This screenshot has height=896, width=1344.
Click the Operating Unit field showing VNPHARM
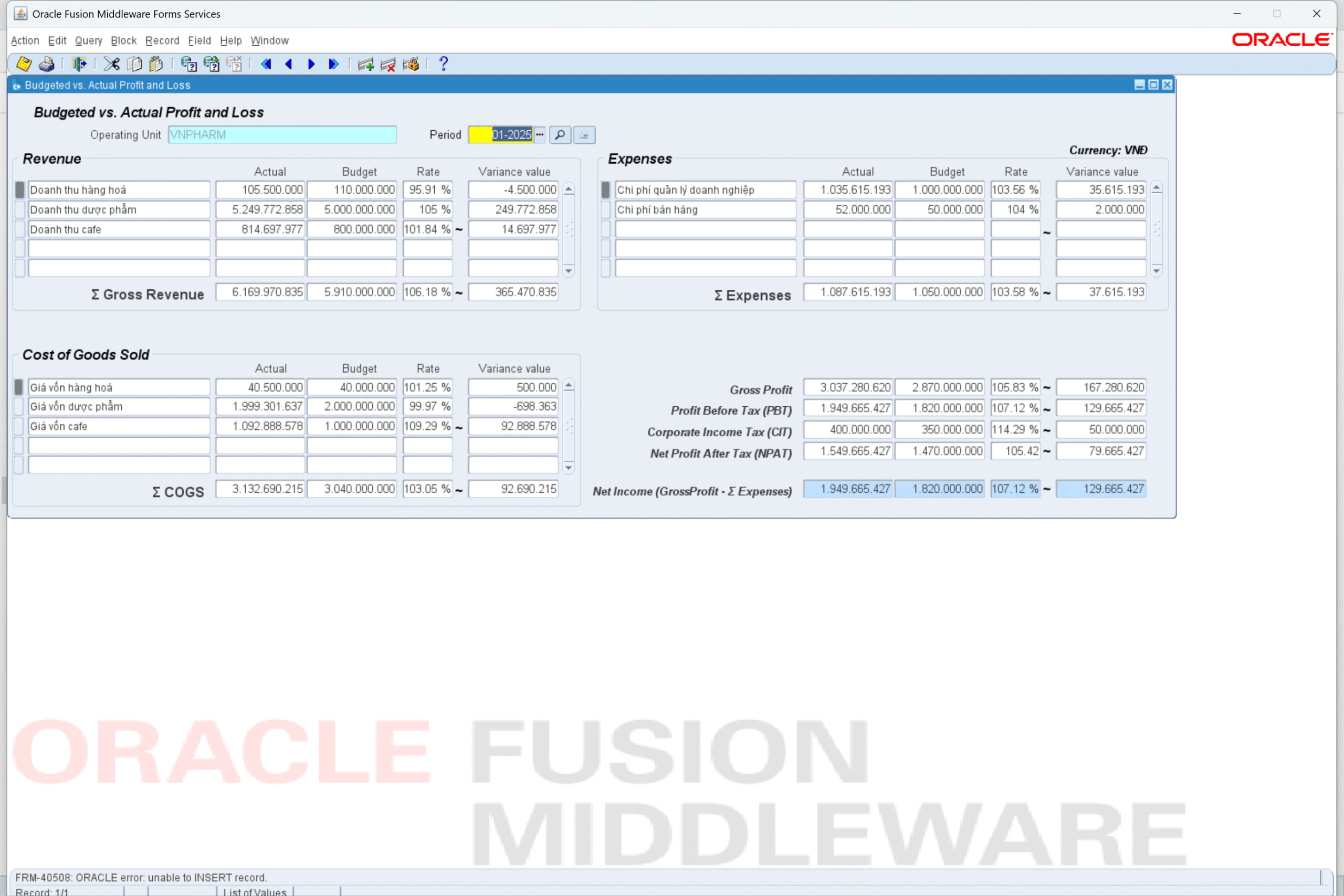282,135
